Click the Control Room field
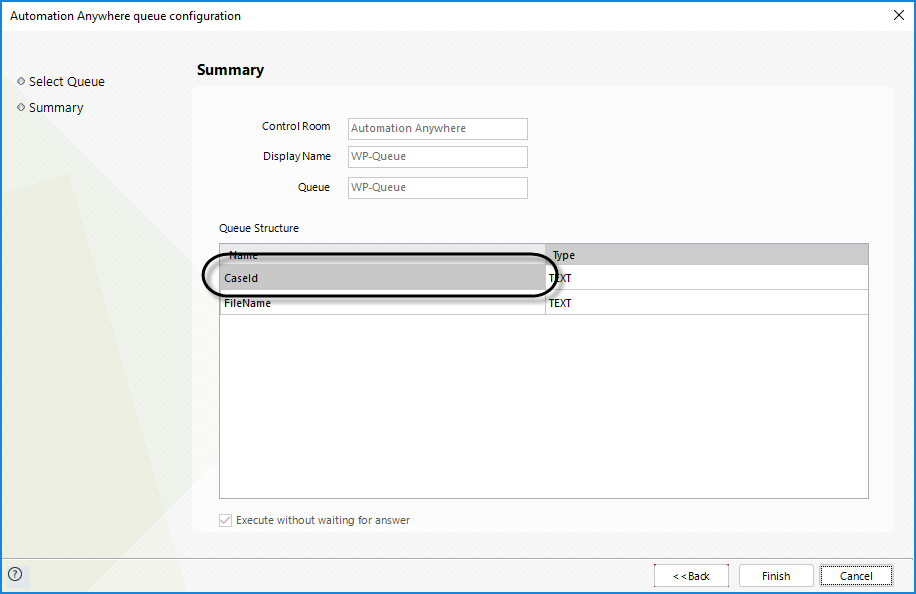 point(438,128)
